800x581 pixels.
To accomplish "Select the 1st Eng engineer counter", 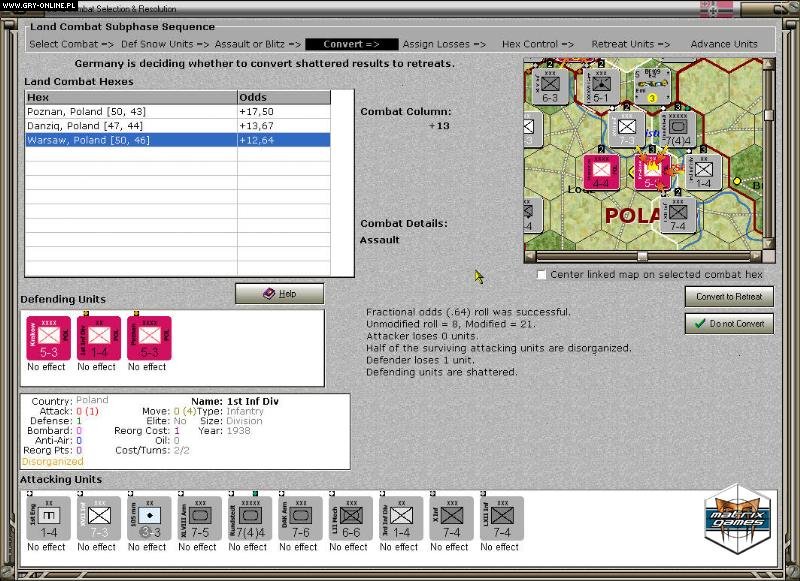I will click(x=46, y=518).
